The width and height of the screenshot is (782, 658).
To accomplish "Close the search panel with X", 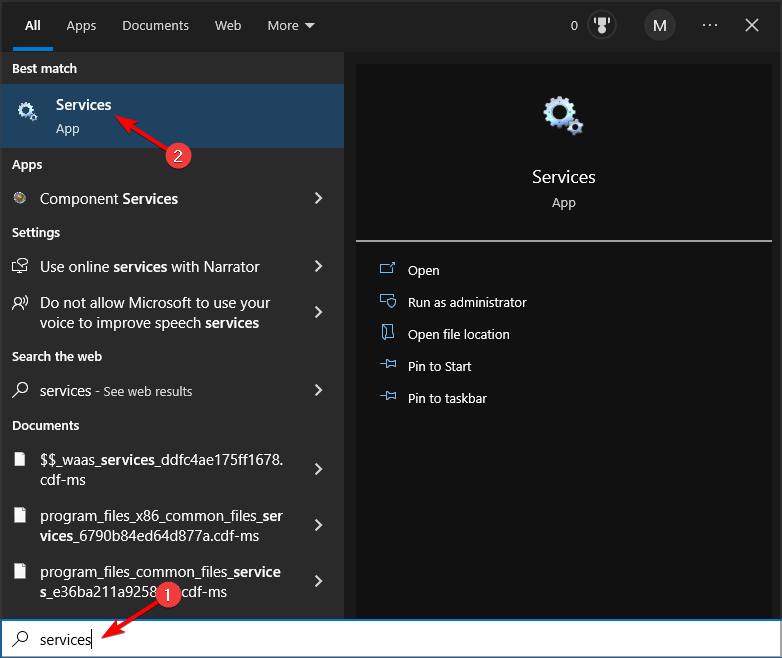I will [x=752, y=25].
